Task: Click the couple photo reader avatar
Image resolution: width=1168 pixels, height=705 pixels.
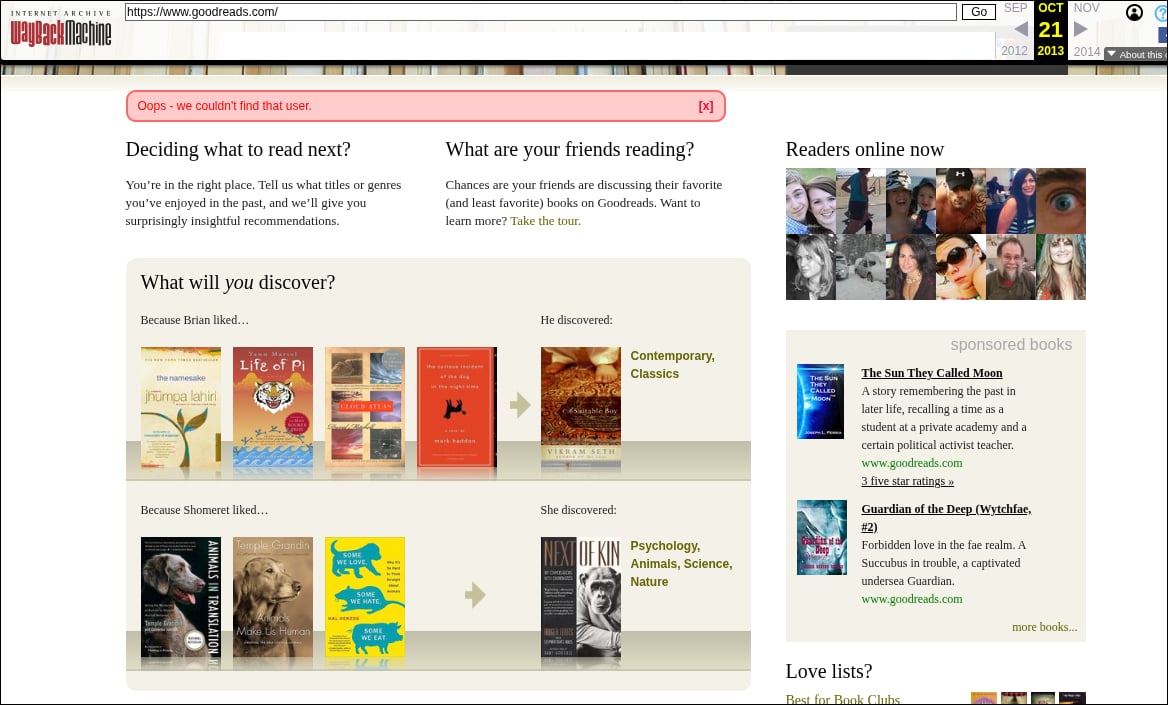Action: point(810,201)
